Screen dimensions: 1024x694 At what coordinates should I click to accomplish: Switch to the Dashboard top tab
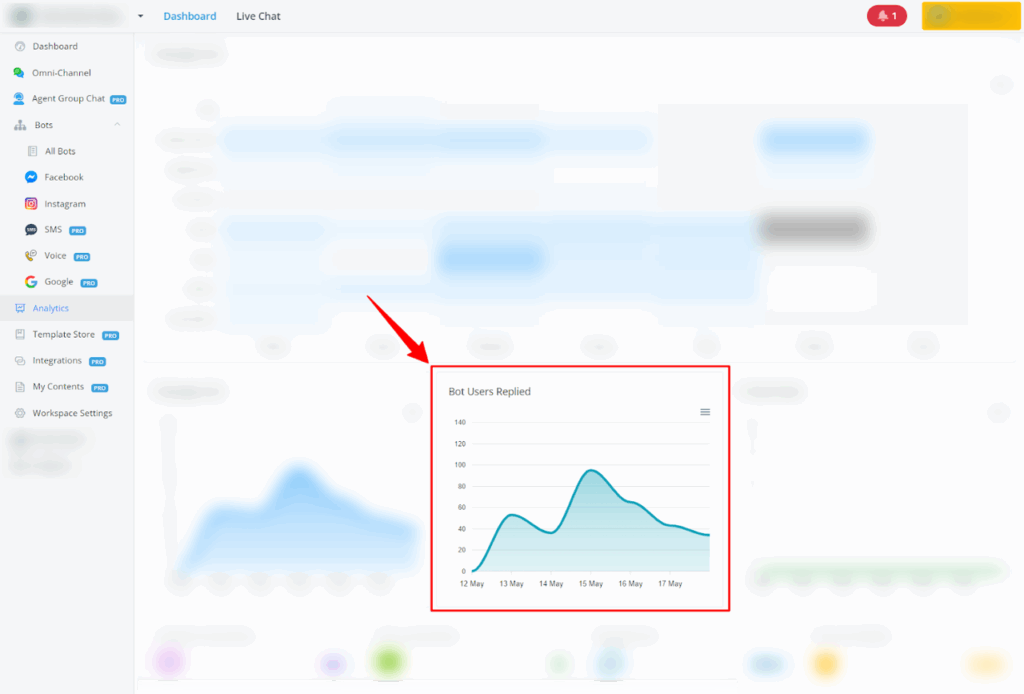189,16
